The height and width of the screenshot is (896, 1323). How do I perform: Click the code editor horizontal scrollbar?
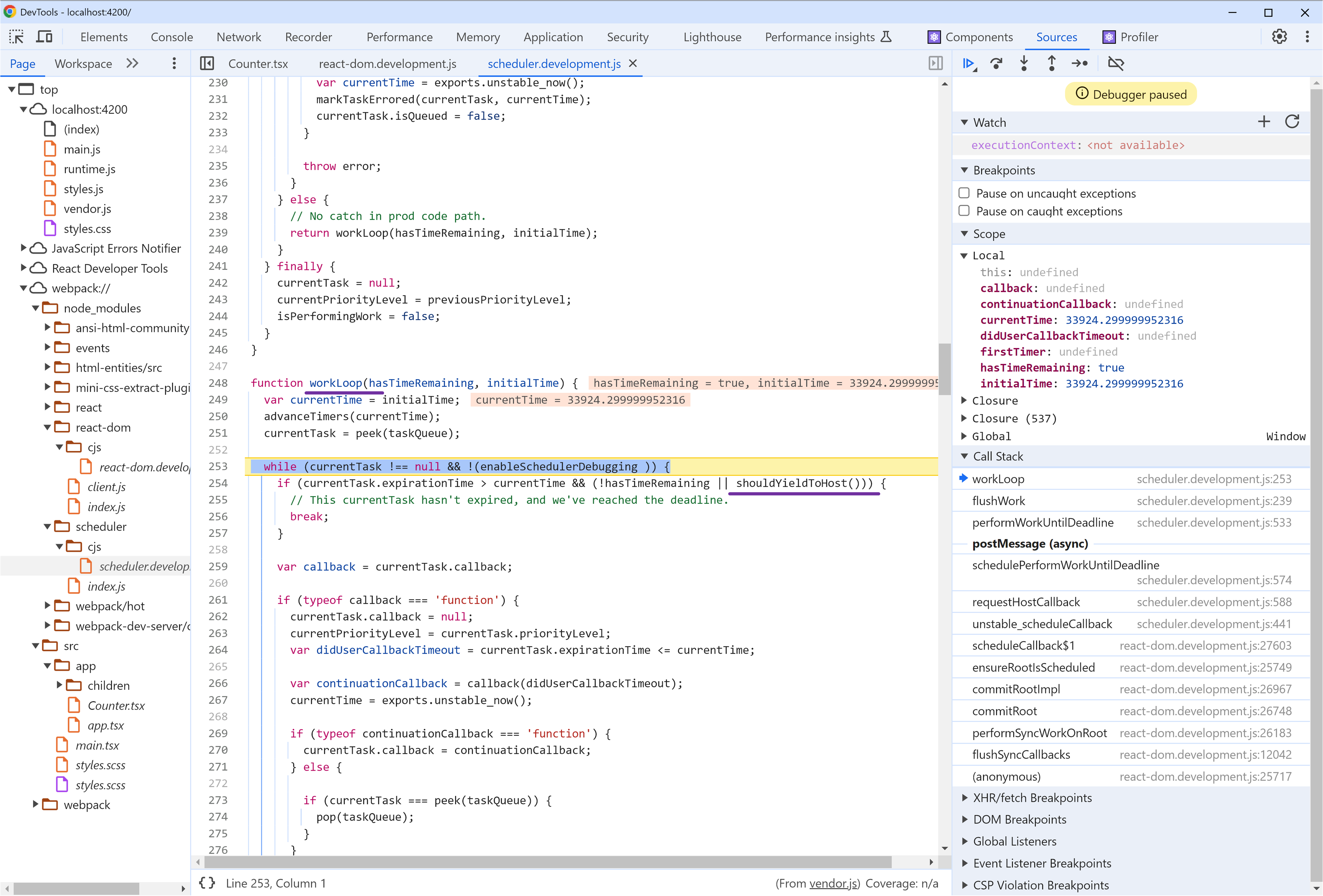coord(547,862)
